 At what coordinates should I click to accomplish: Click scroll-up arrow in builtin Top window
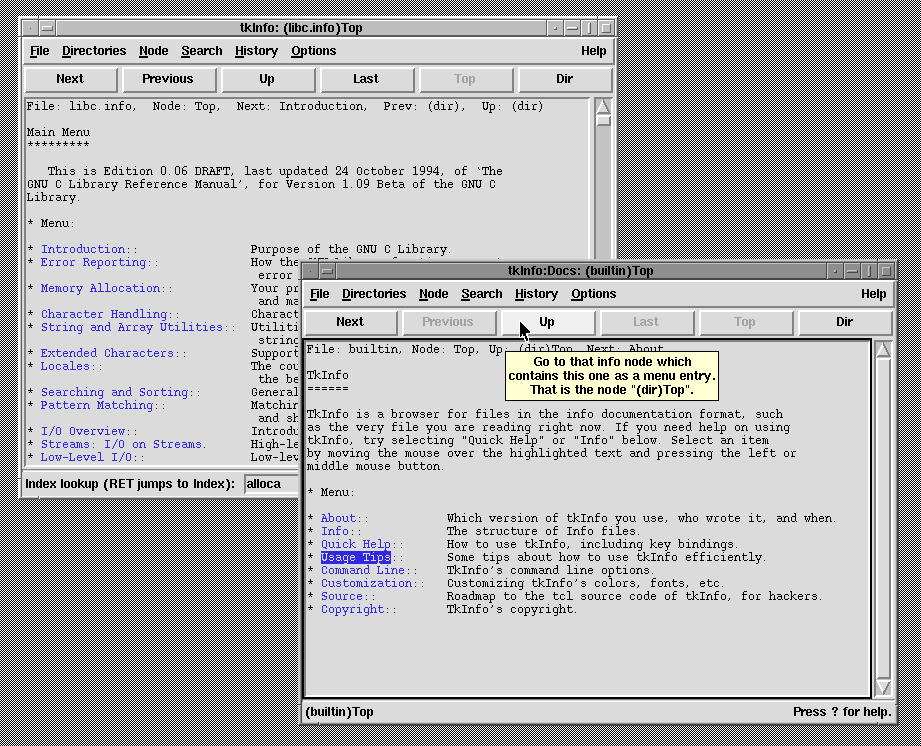pyautogui.click(x=883, y=350)
